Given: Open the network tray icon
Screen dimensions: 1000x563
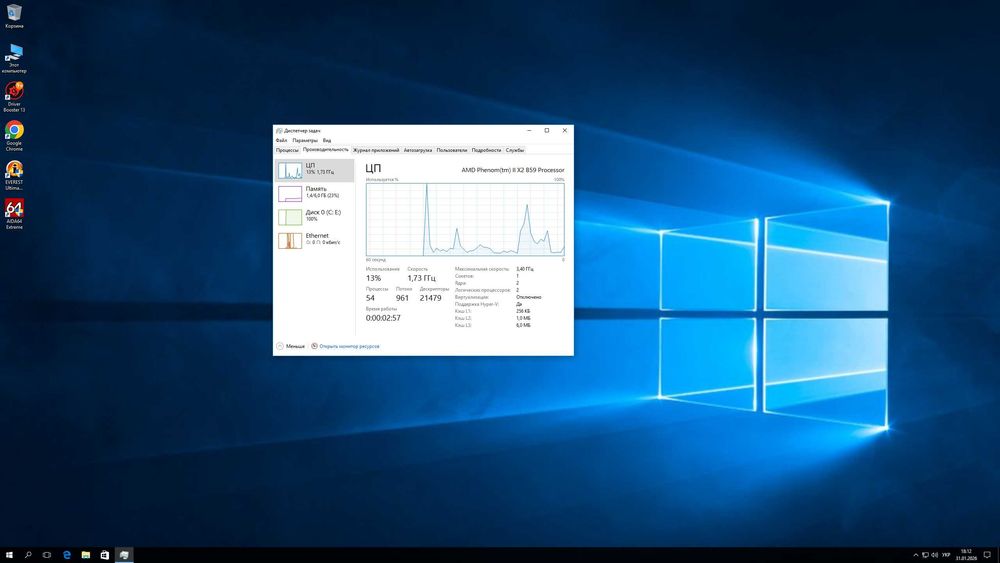Looking at the screenshot, I should tap(925, 555).
